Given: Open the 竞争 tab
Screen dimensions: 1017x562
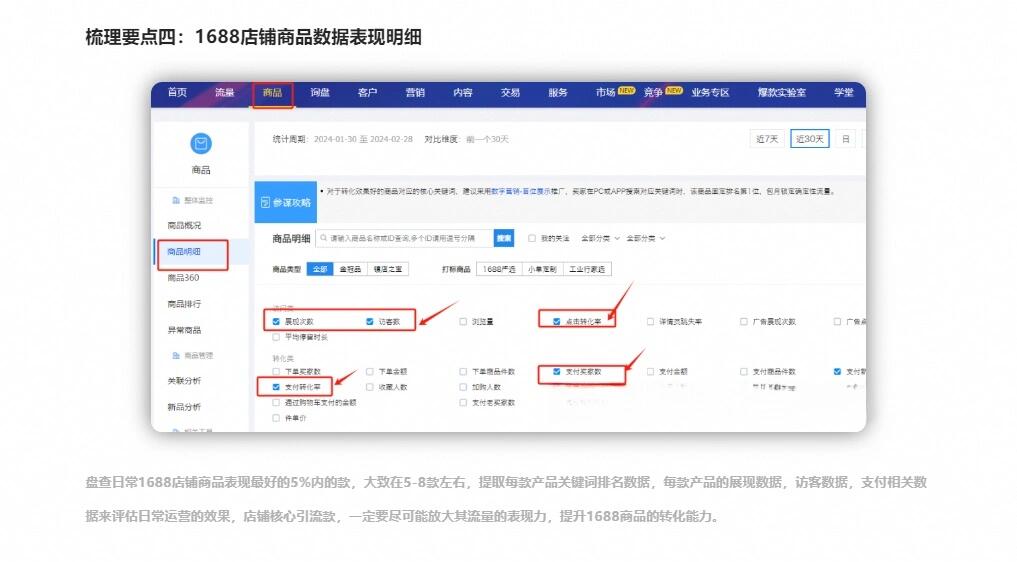Looking at the screenshot, I should point(653,92).
